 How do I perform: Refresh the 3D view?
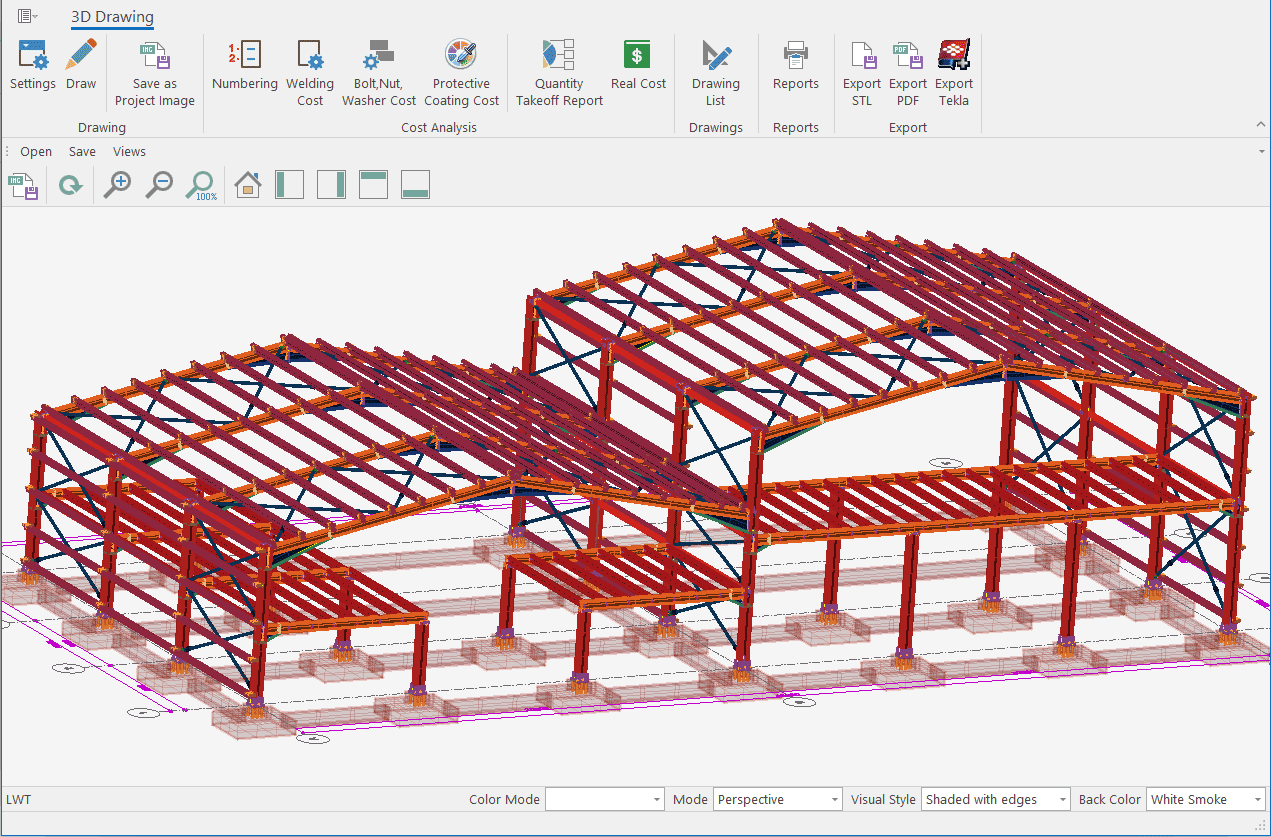pyautogui.click(x=70, y=185)
